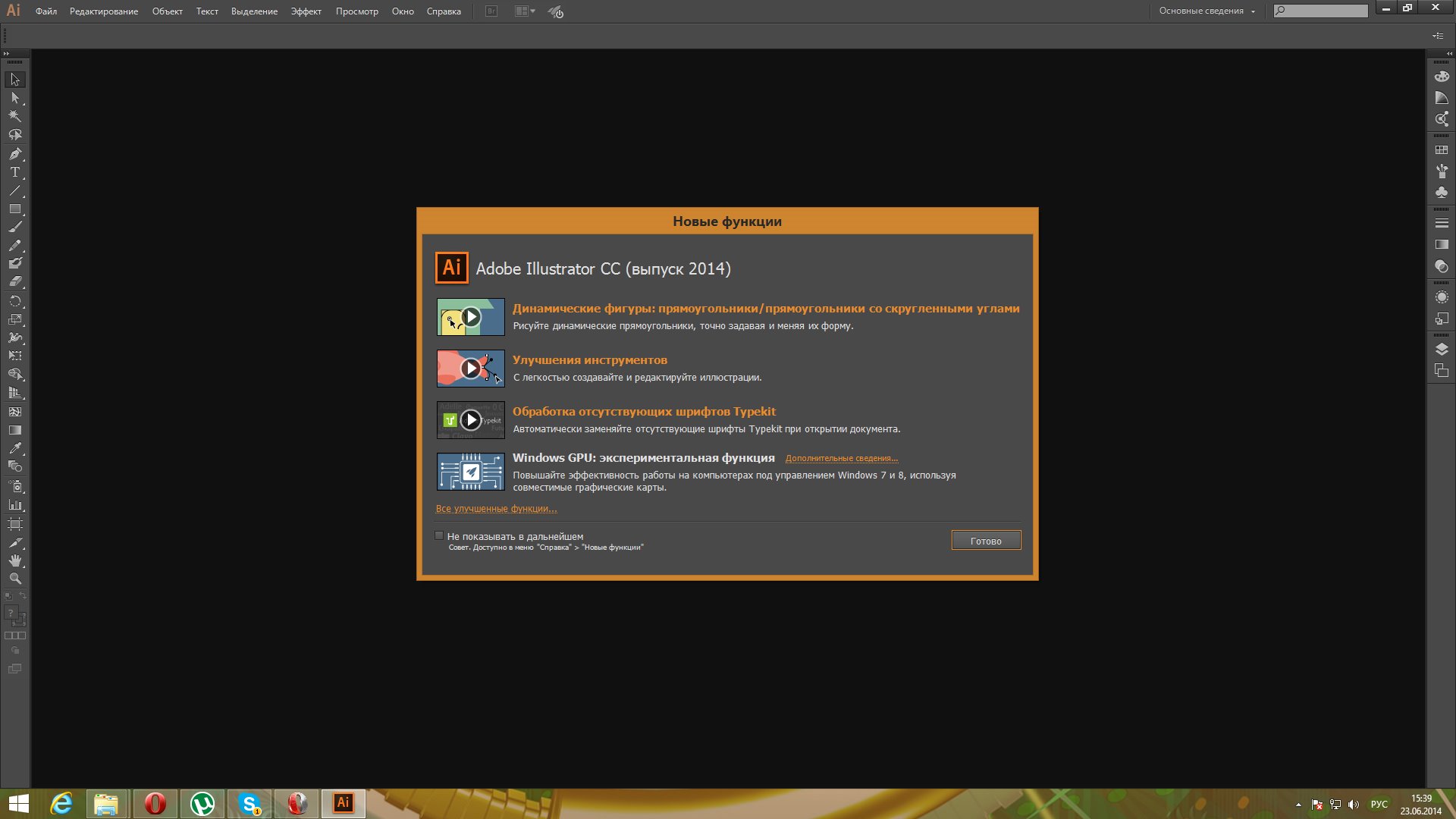Check 'Не показывать в дальнейшем' checkbox
This screenshot has width=1456, height=819.
click(439, 535)
